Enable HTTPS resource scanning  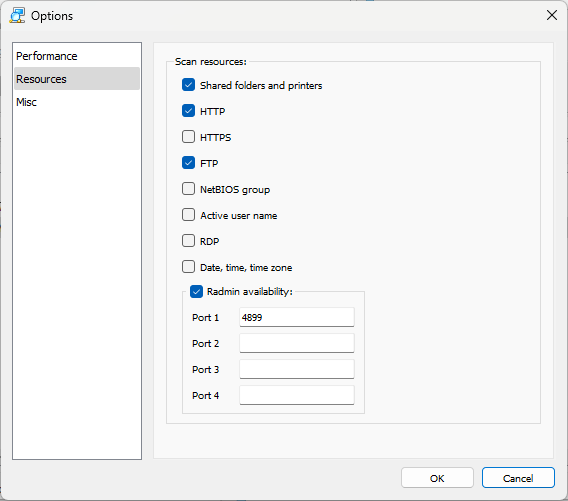(188, 137)
